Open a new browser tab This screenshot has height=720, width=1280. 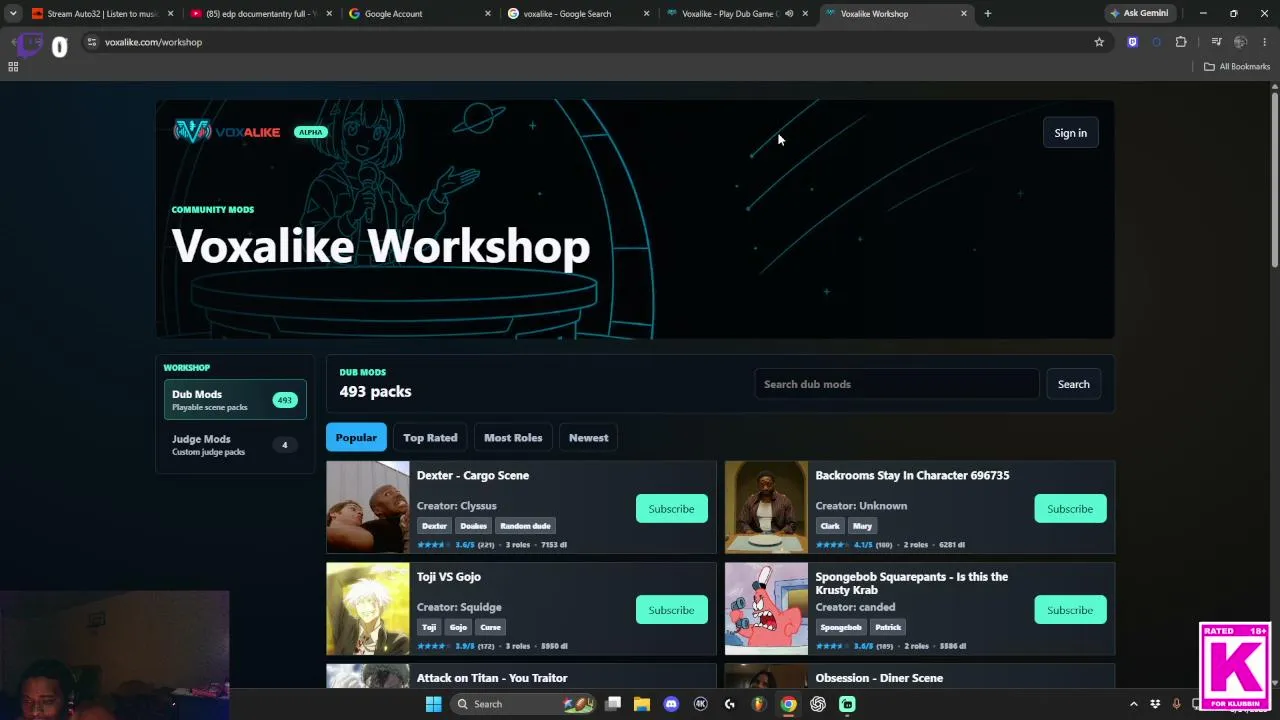(988, 14)
